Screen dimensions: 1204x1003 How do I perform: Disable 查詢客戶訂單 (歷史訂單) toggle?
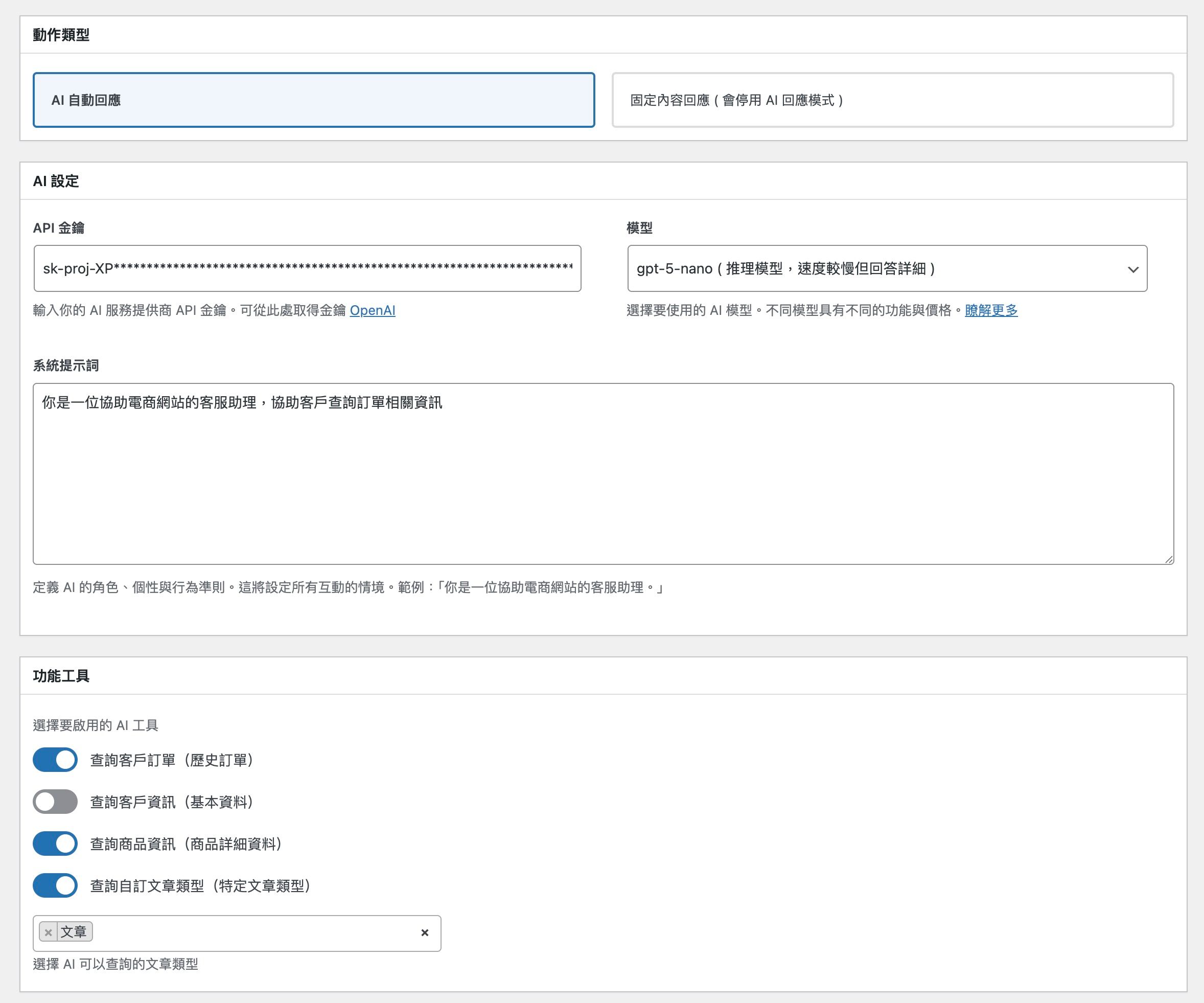pos(55,760)
